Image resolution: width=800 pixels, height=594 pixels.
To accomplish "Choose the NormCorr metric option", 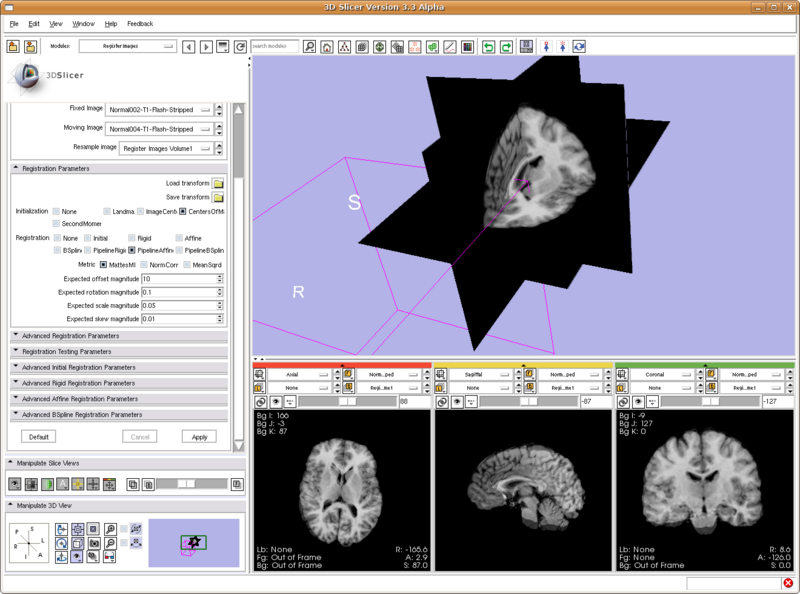I will coord(143,264).
